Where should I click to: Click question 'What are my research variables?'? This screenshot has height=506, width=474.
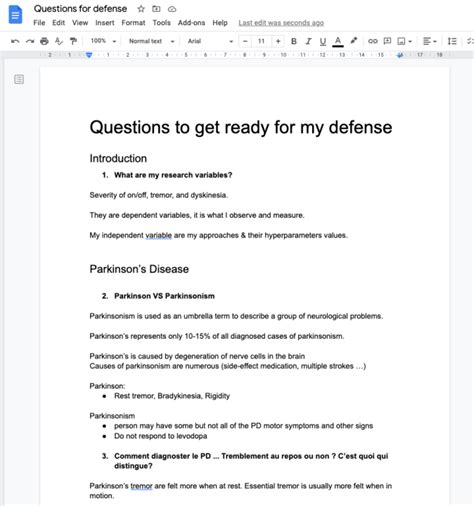coord(173,175)
